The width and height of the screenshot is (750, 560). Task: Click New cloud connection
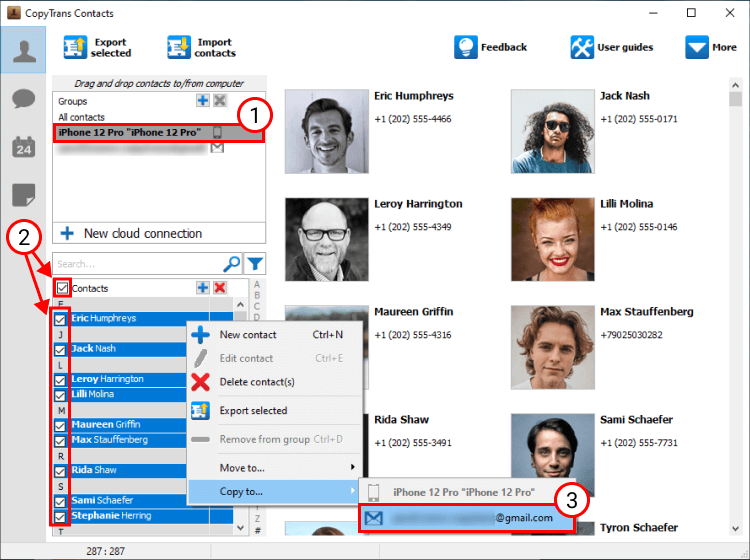coord(159,233)
